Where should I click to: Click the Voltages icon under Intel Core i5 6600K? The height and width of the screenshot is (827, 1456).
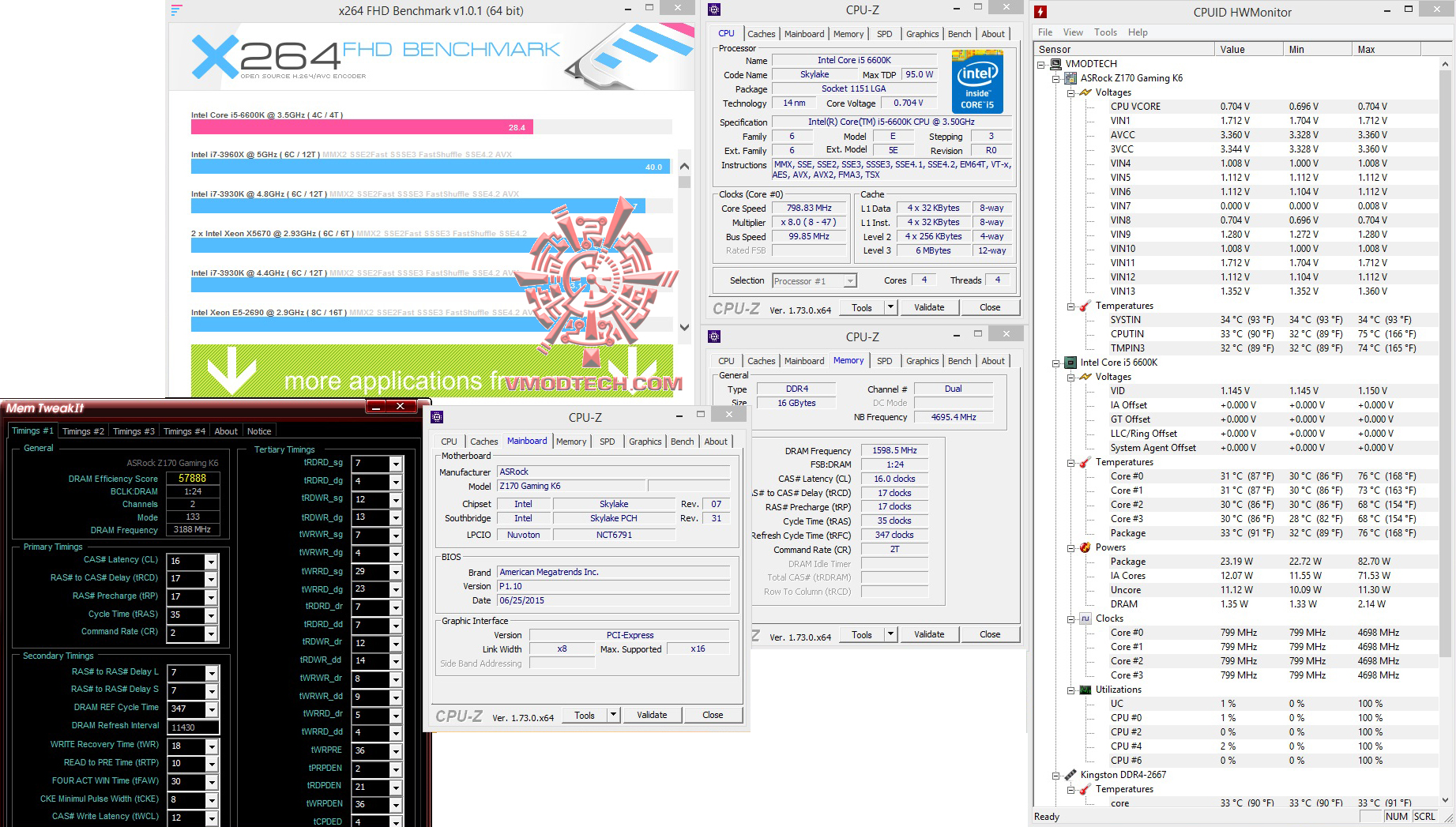(1085, 377)
